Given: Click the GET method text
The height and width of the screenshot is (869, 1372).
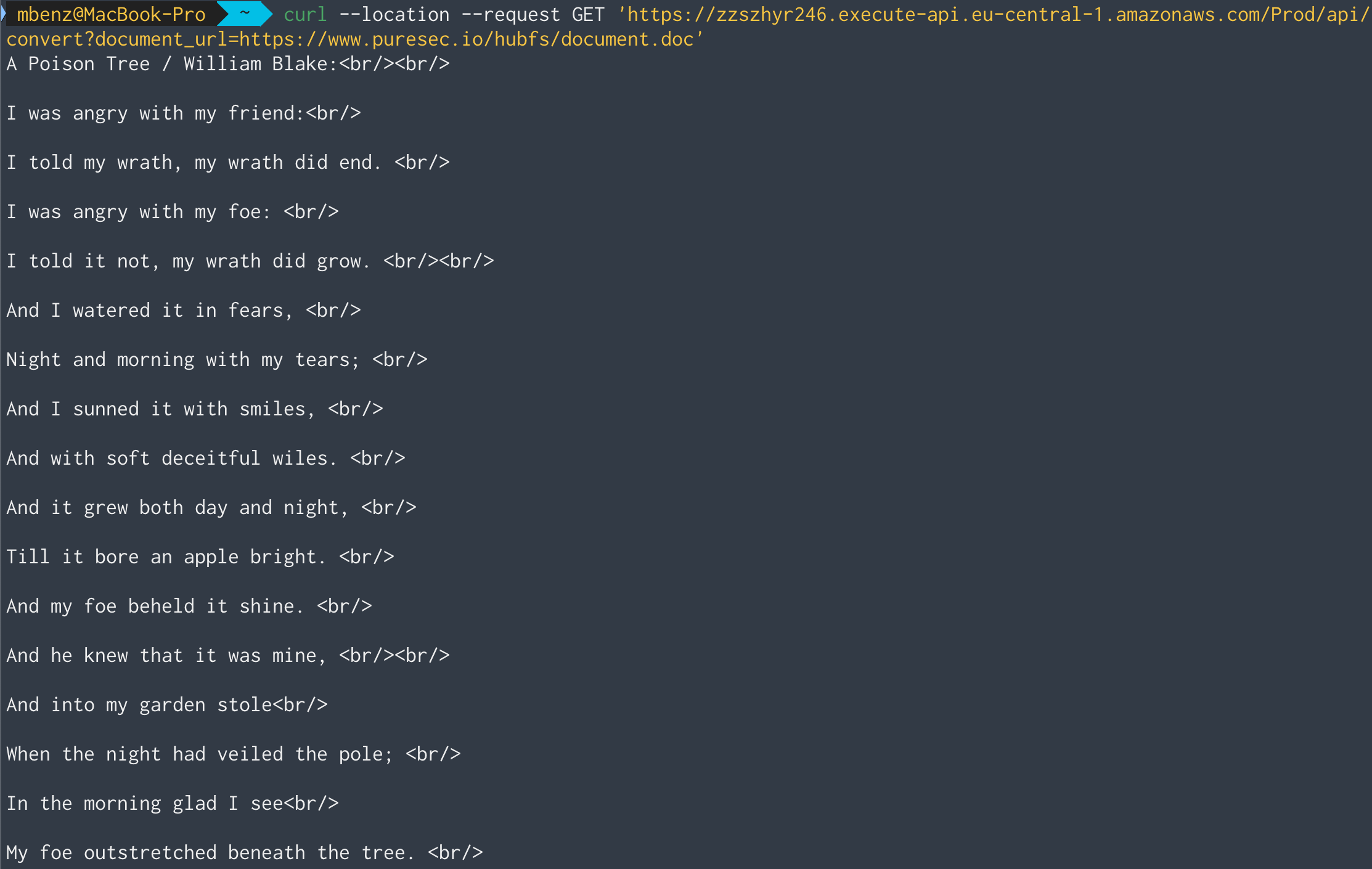Looking at the screenshot, I should tap(588, 14).
